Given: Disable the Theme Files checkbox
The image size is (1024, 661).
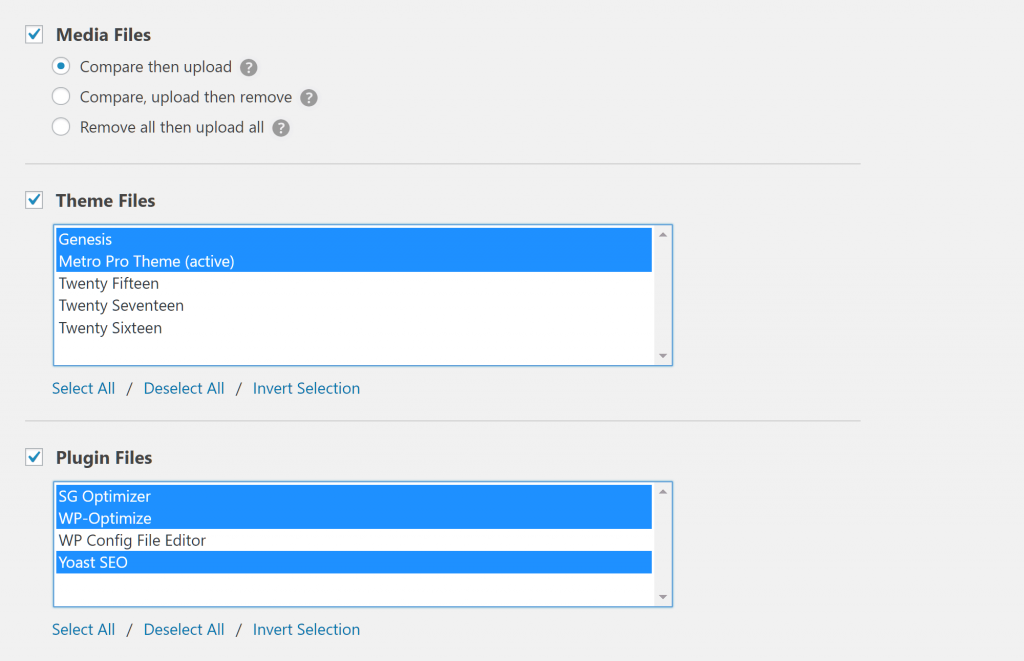Looking at the screenshot, I should 33,199.
